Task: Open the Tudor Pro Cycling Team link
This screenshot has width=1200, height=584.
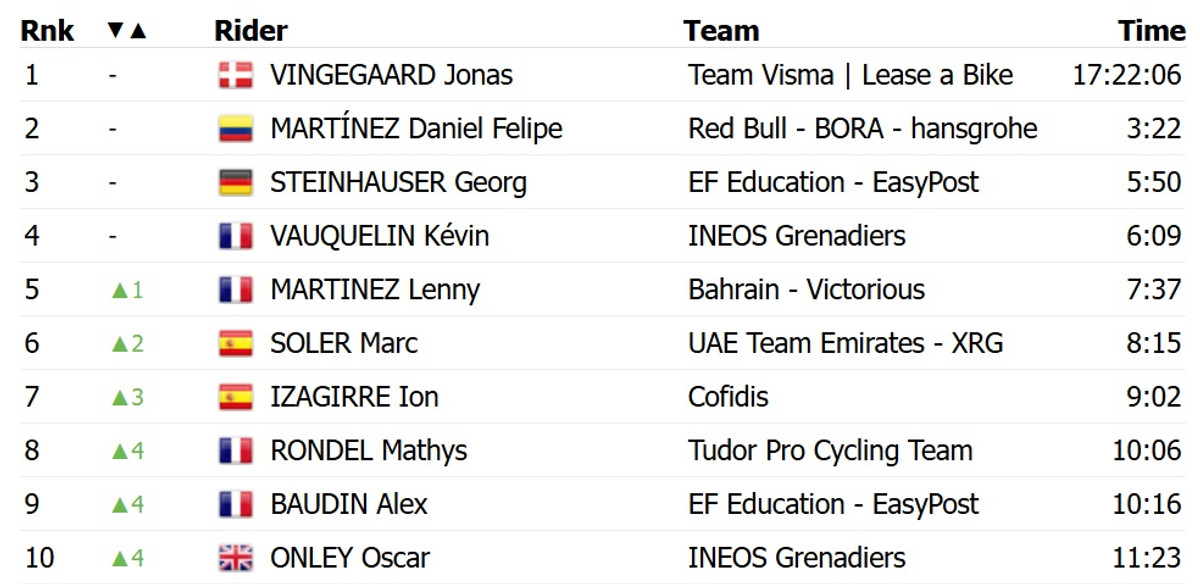Action: tap(830, 450)
